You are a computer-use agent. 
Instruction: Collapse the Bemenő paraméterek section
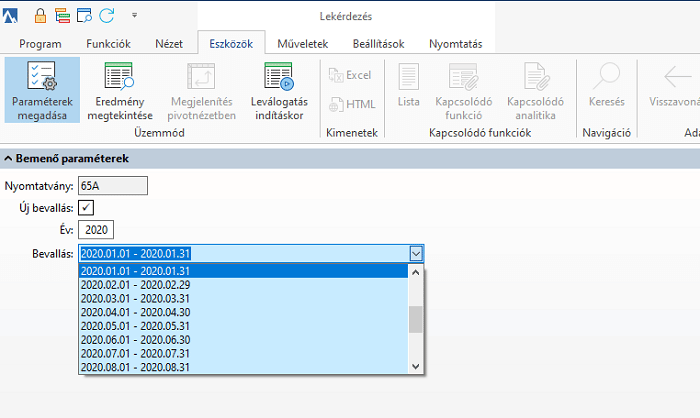point(8,159)
